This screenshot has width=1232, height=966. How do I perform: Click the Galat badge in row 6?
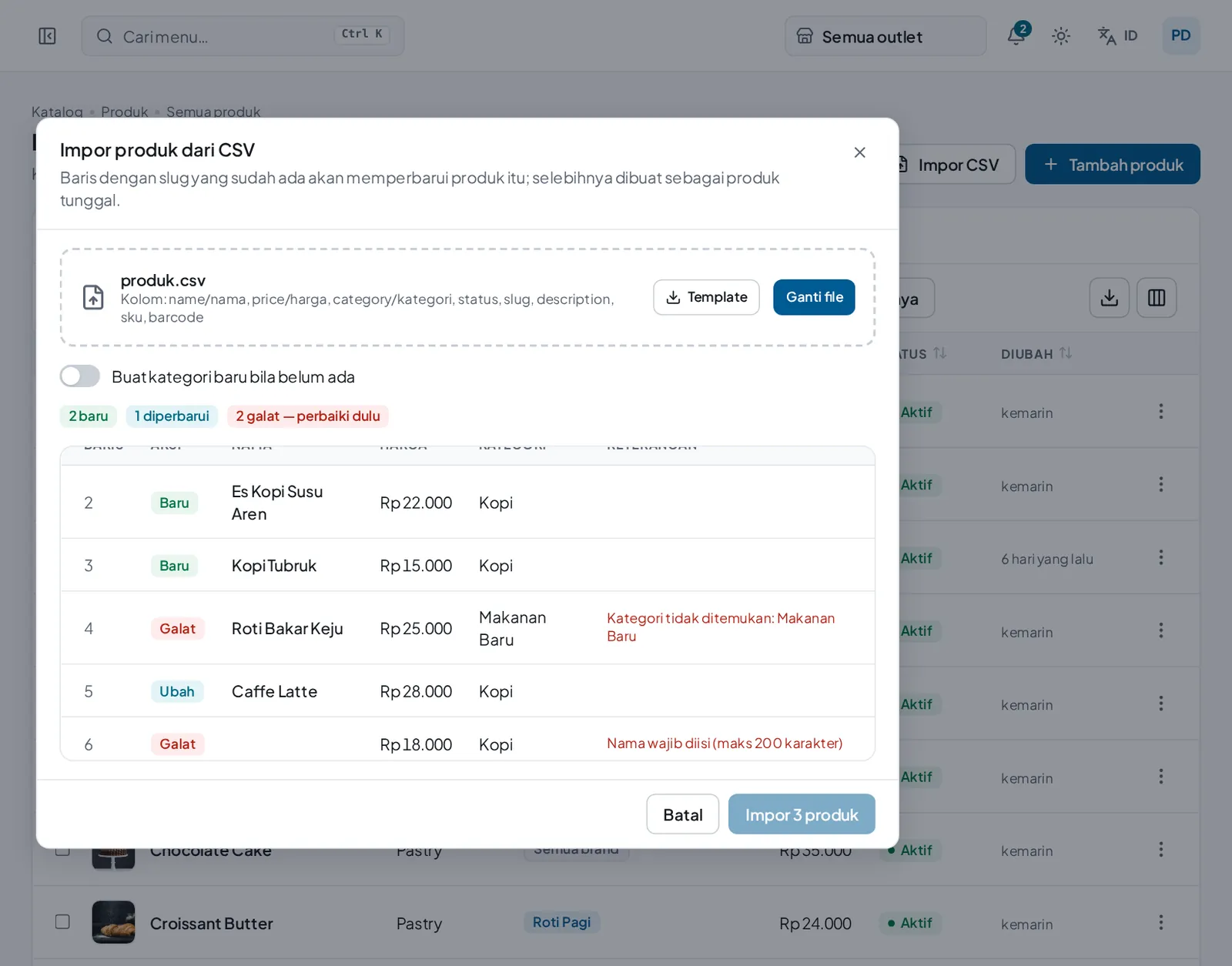pos(177,744)
